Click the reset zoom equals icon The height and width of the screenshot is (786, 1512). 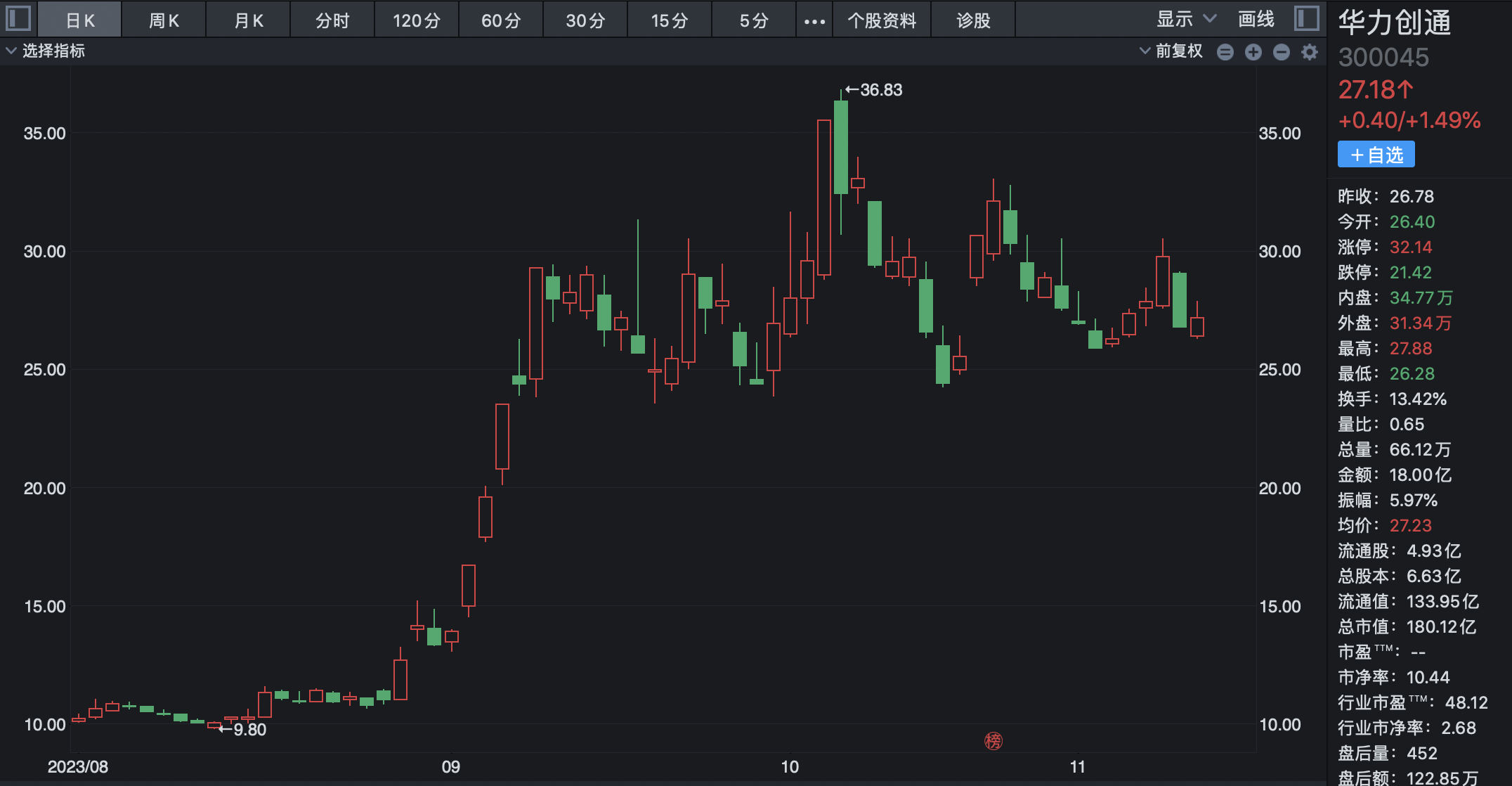click(1225, 51)
